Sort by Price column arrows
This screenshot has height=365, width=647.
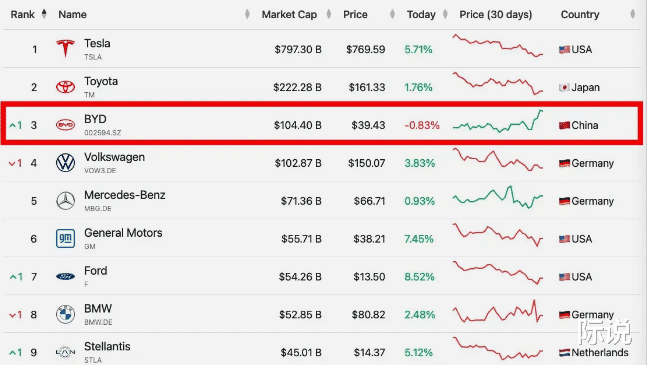pyautogui.click(x=392, y=14)
